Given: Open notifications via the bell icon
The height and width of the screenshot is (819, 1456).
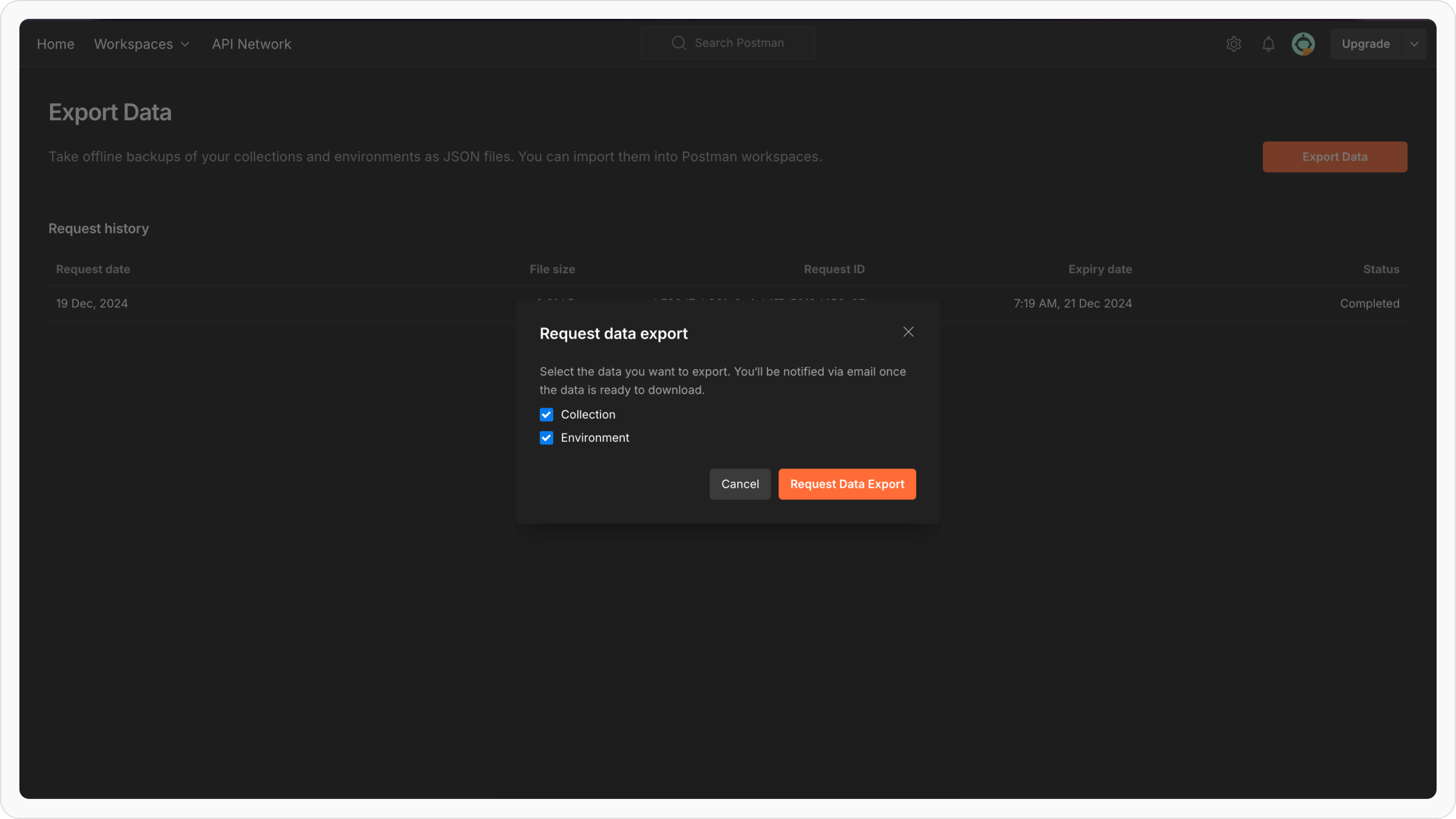Looking at the screenshot, I should click(1268, 44).
